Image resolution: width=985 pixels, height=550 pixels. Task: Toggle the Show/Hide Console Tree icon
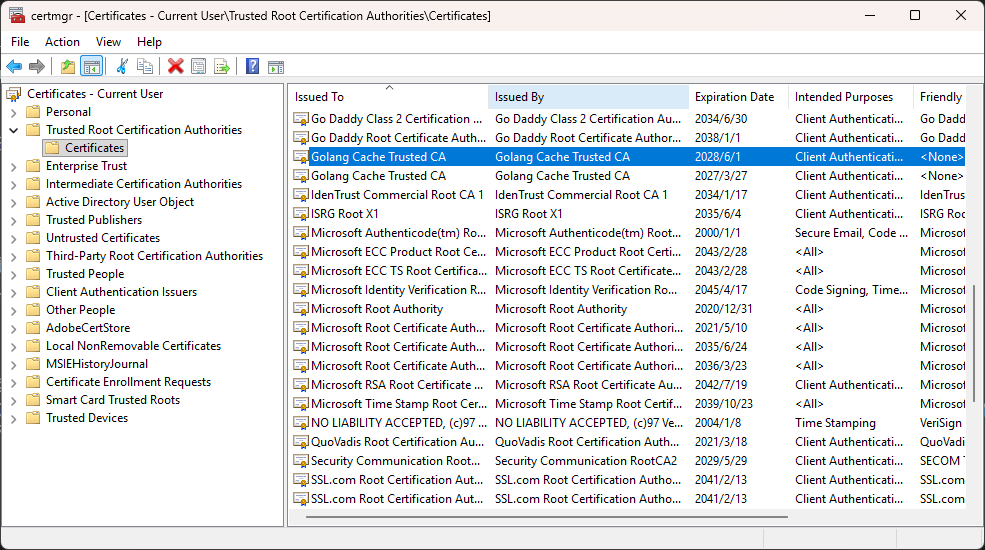[x=91, y=67]
